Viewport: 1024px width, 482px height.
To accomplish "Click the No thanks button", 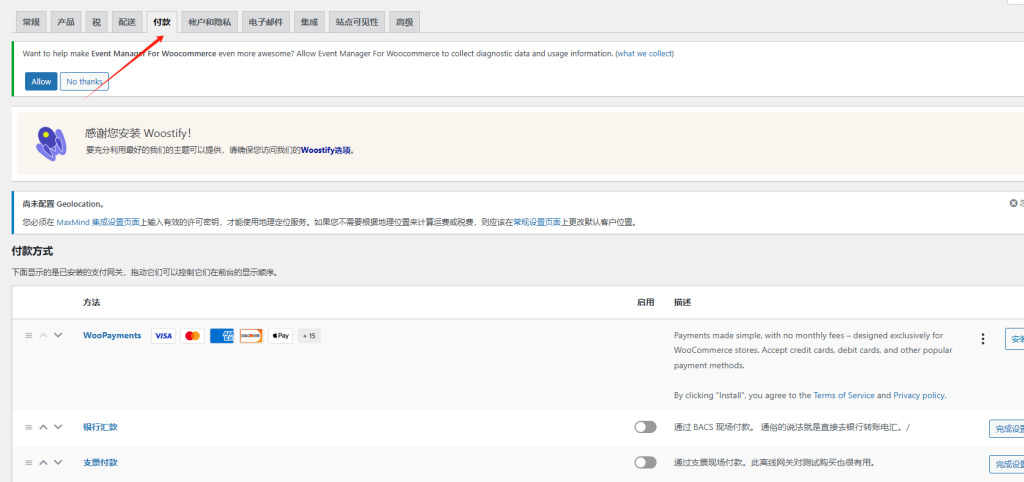I will pos(84,82).
